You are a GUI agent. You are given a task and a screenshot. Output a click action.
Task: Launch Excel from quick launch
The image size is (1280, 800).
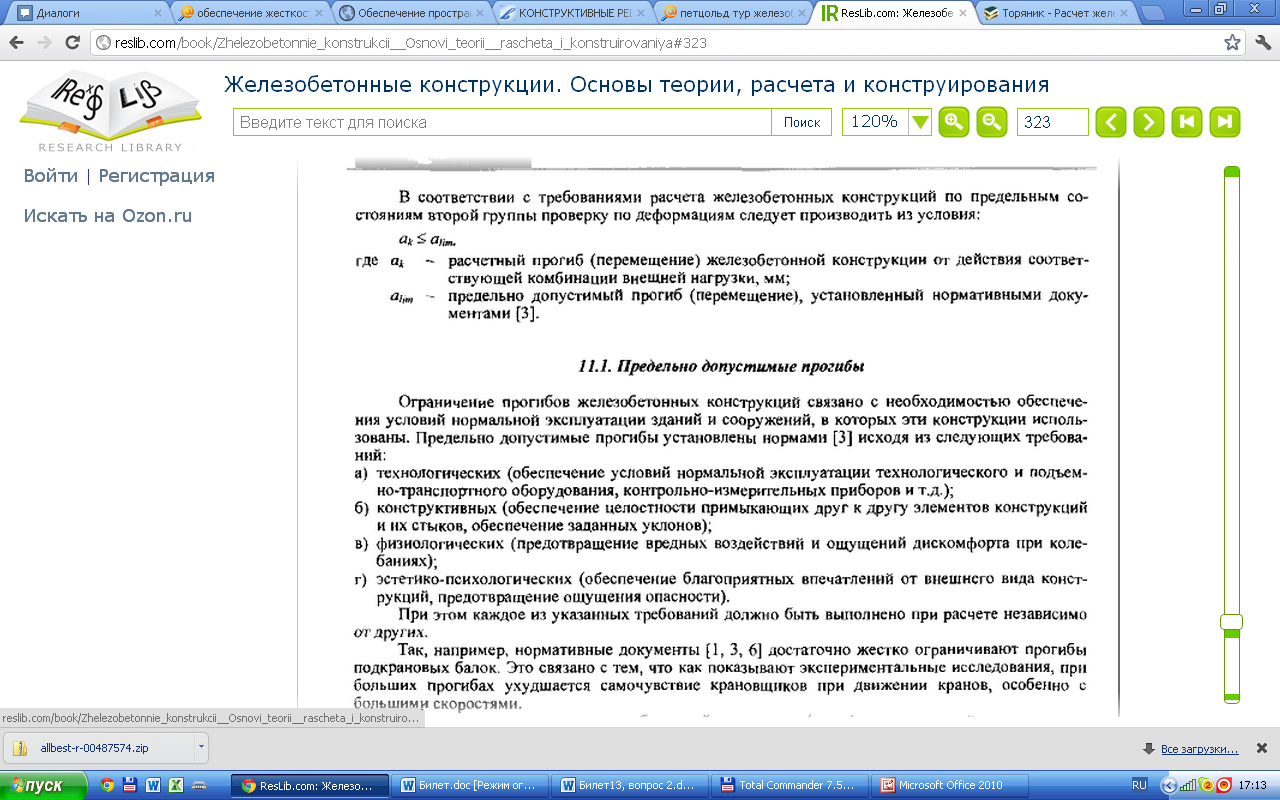tap(176, 785)
